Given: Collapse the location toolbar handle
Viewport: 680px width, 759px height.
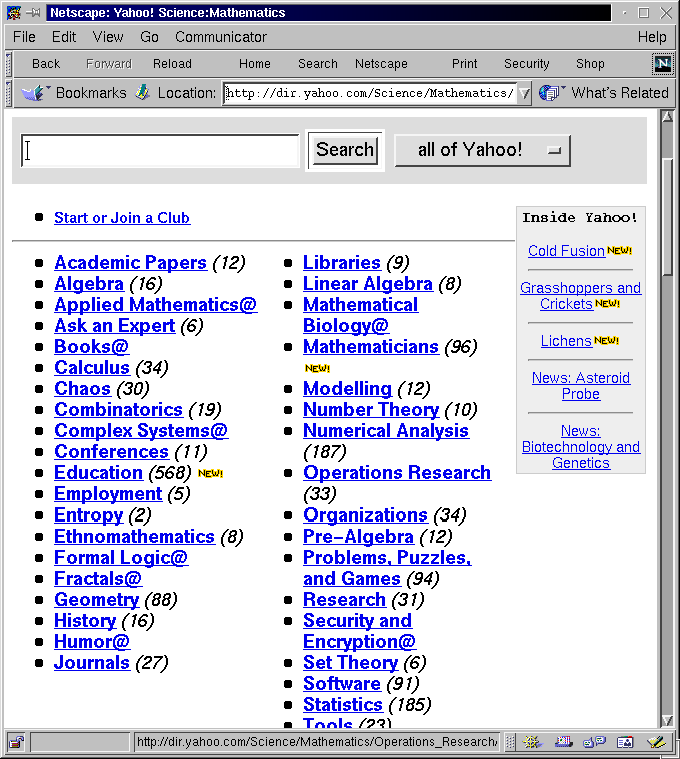Looking at the screenshot, I should click(8, 93).
